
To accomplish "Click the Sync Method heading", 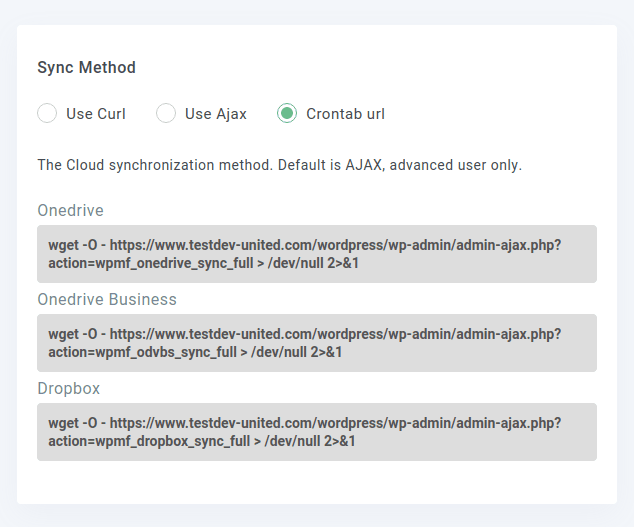I will point(87,67).
